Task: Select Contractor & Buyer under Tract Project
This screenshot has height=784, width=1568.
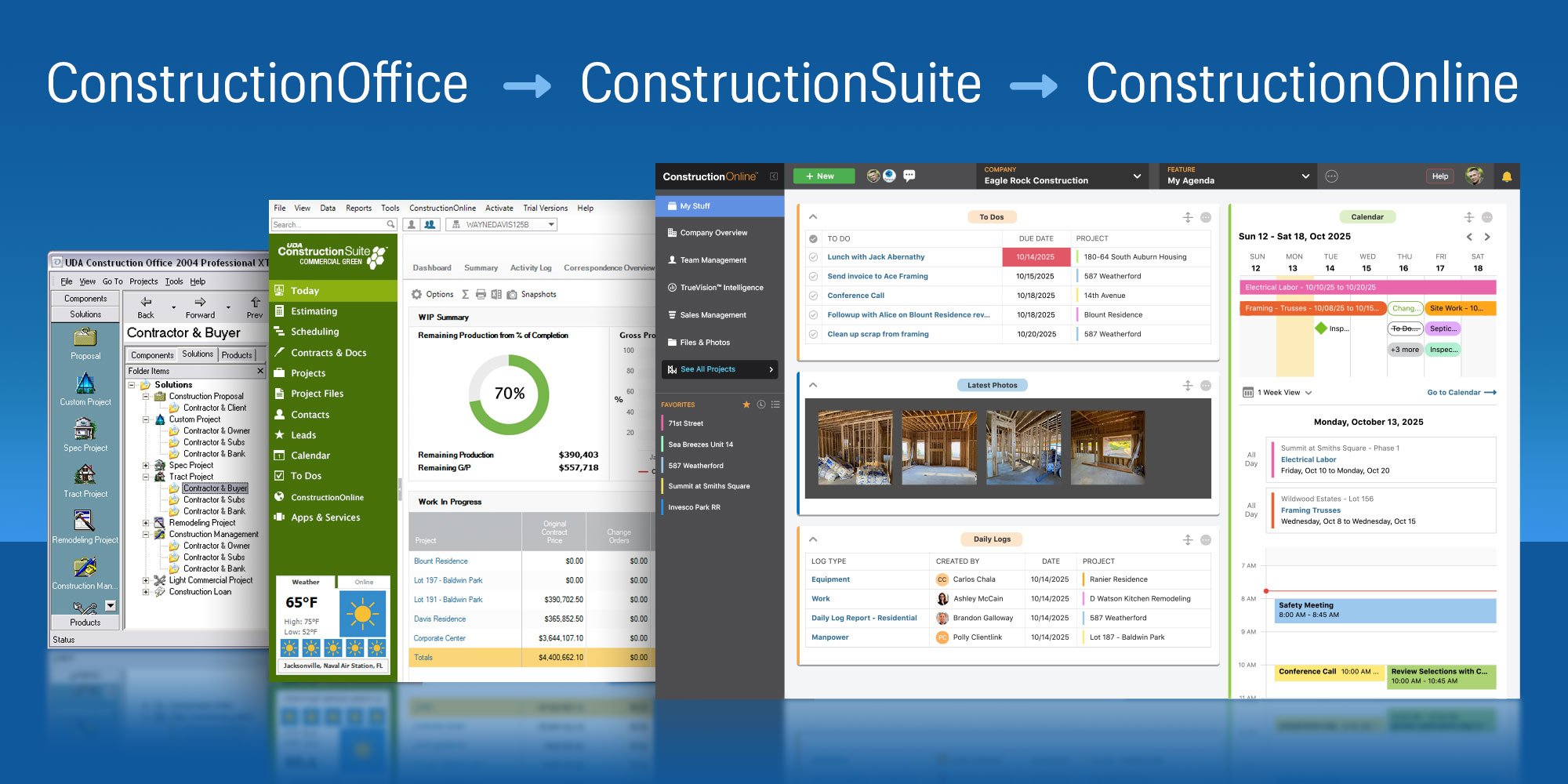Action: coord(215,488)
